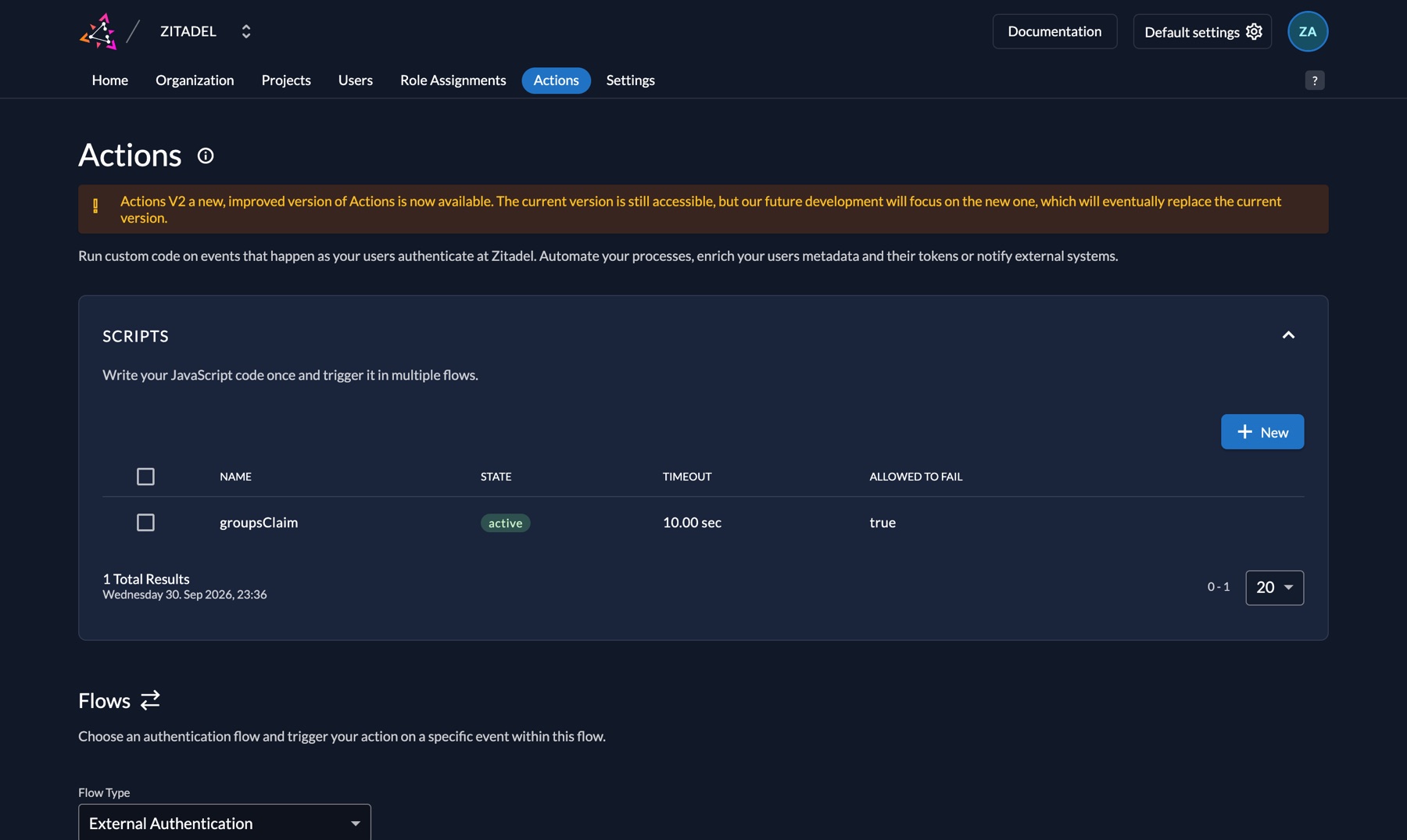
Task: Navigate to the Users tab
Action: 356,80
